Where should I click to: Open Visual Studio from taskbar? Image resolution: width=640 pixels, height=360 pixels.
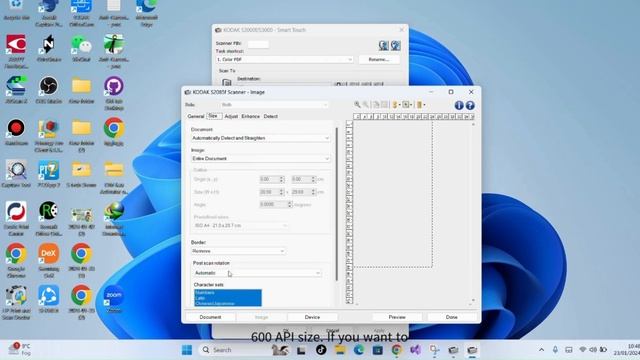[x=415, y=350]
